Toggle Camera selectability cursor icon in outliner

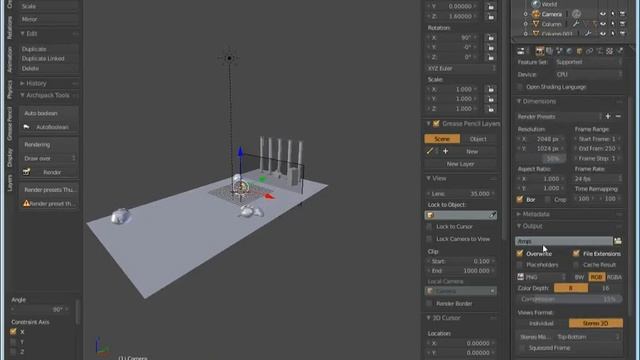[613, 14]
